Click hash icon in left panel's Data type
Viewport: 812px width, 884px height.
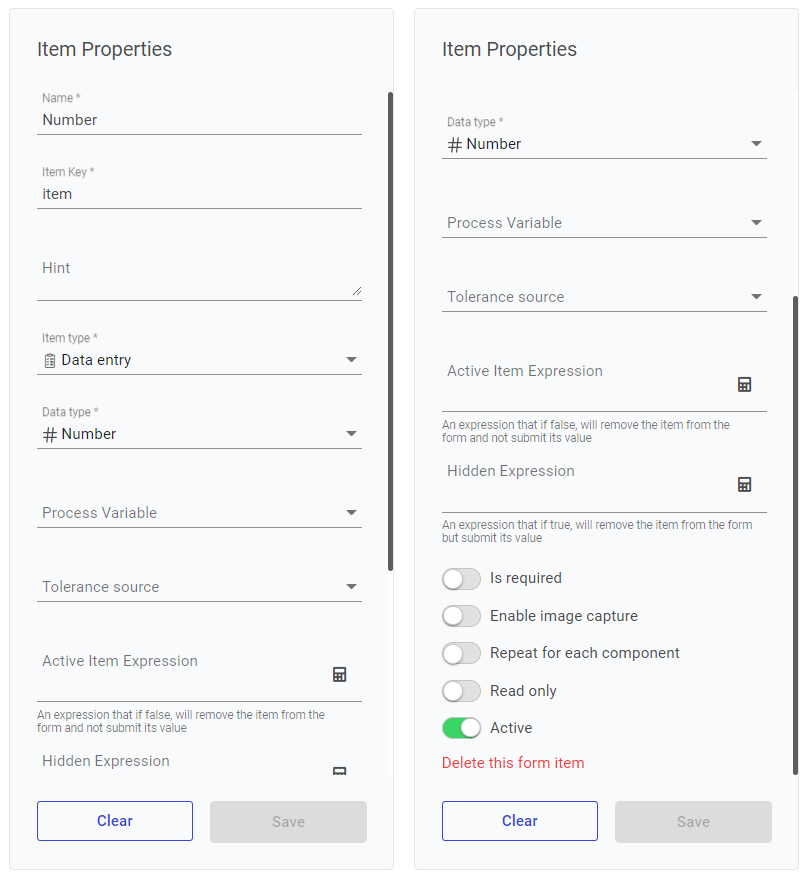coord(50,434)
